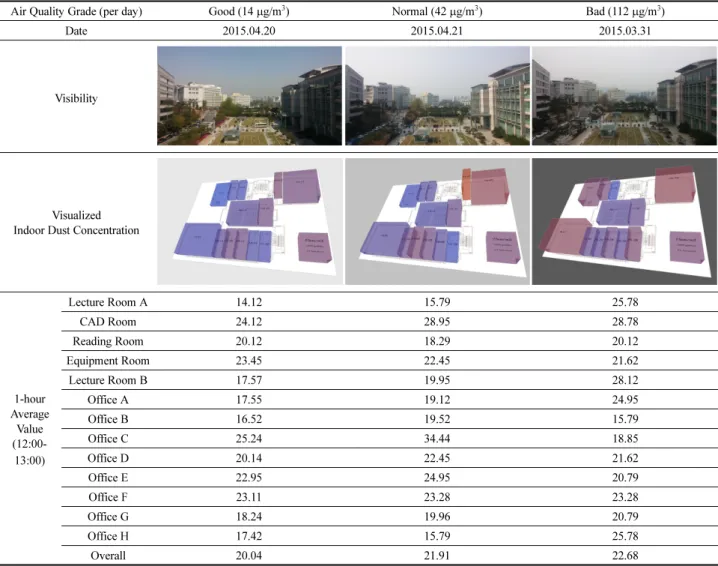
Task: Open the visibility photo for Normal grade
Action: [437, 96]
